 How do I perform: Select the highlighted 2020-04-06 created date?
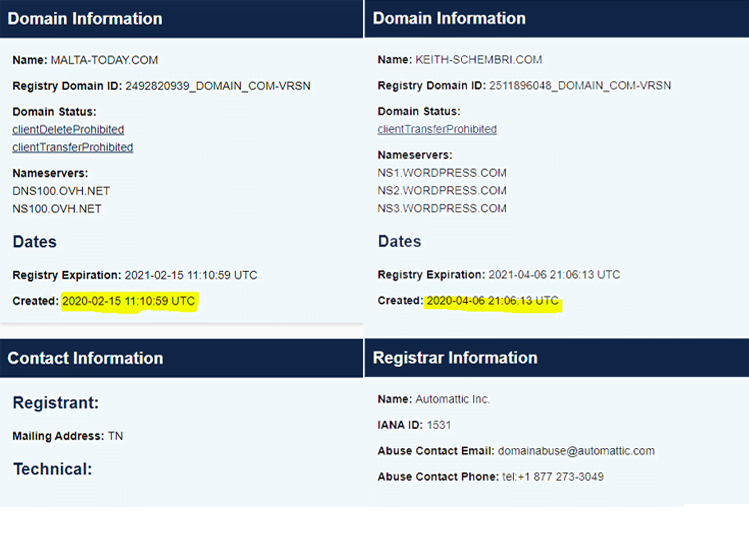click(493, 301)
